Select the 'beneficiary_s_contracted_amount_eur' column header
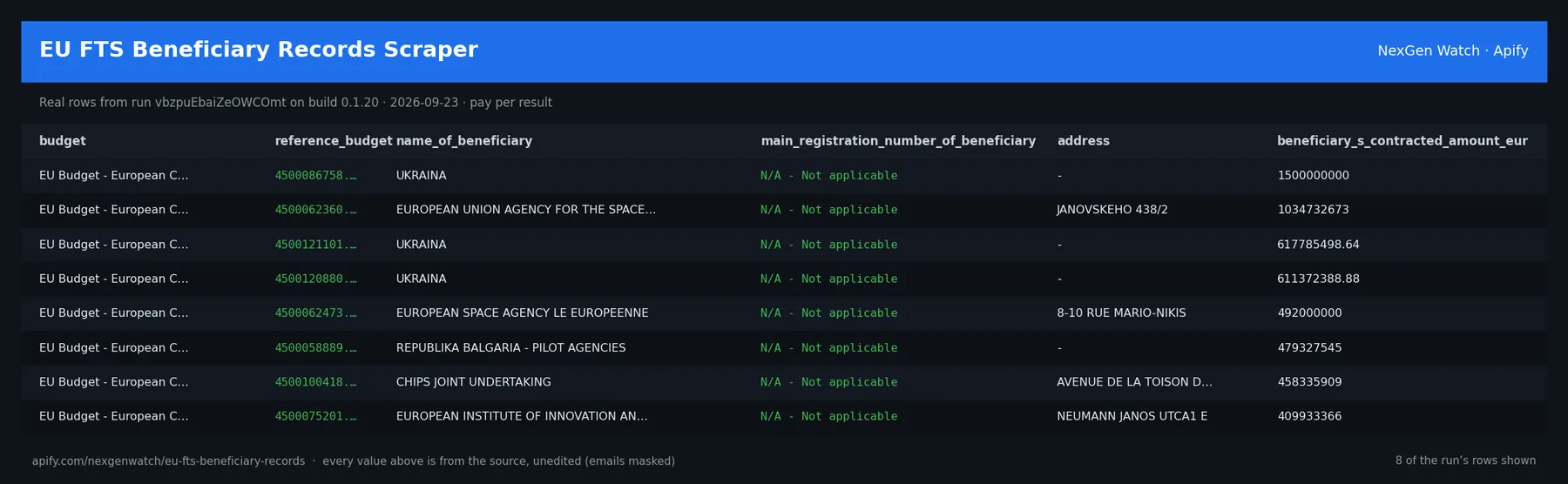This screenshot has height=484, width=1568. coord(1402,141)
